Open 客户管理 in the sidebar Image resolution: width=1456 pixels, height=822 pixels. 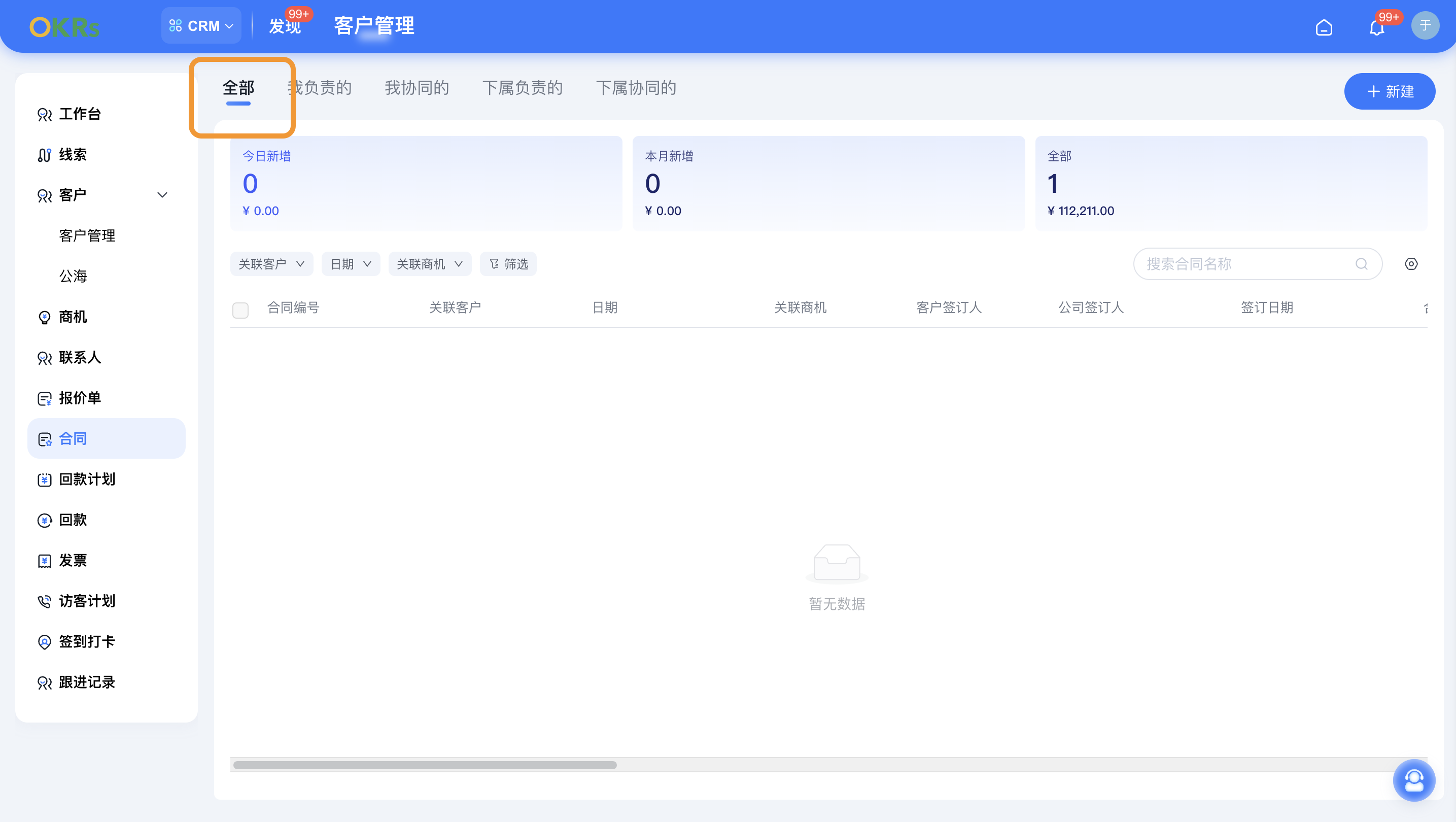click(87, 236)
